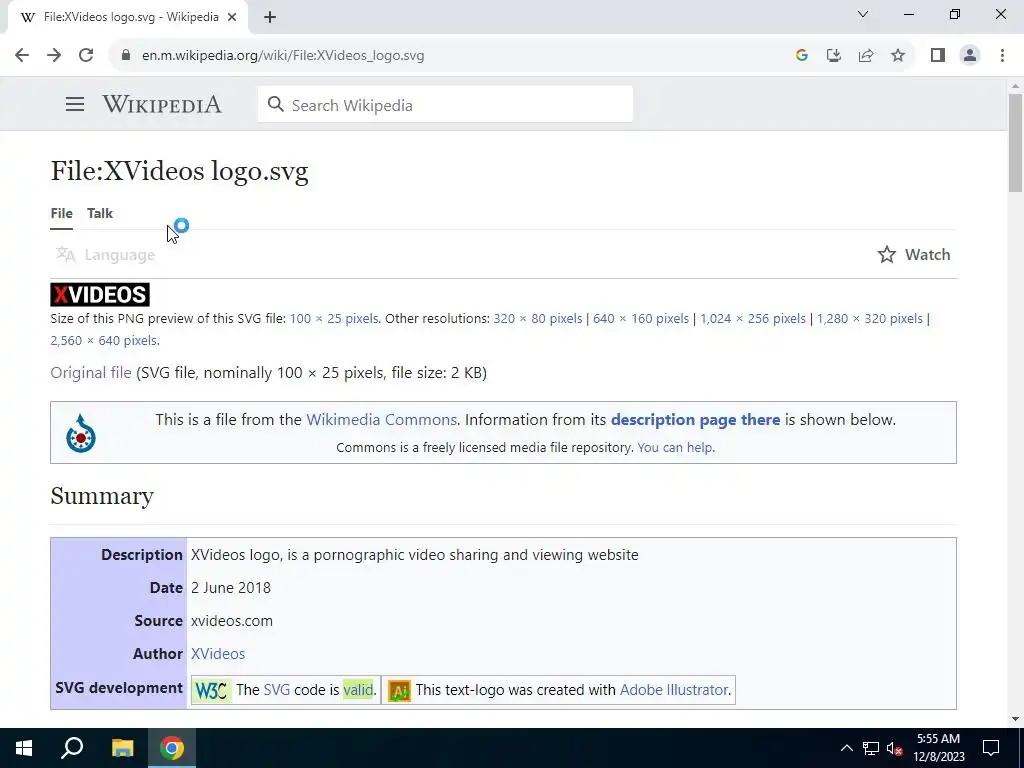Click the Language button
This screenshot has height=768, width=1024.
(106, 255)
